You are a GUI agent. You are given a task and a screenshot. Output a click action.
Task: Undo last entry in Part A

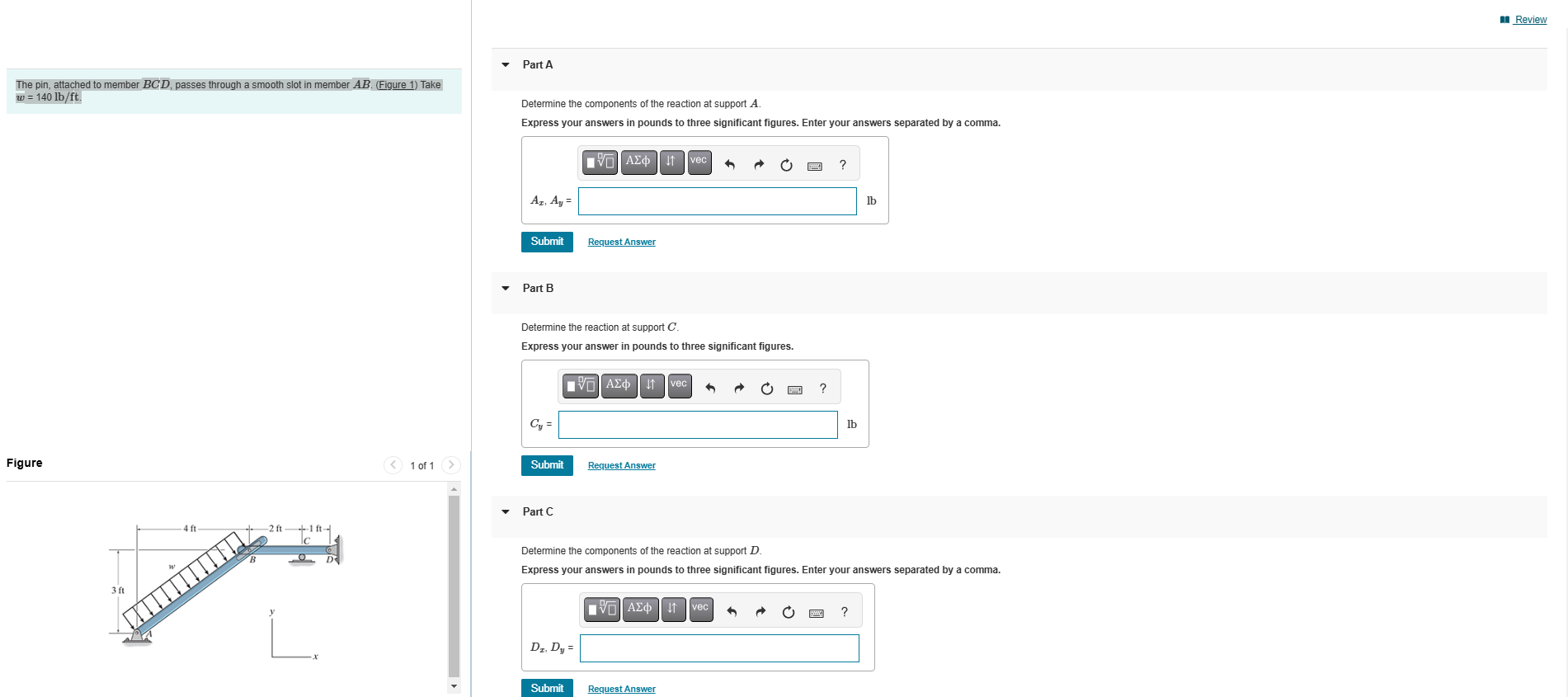click(x=730, y=165)
